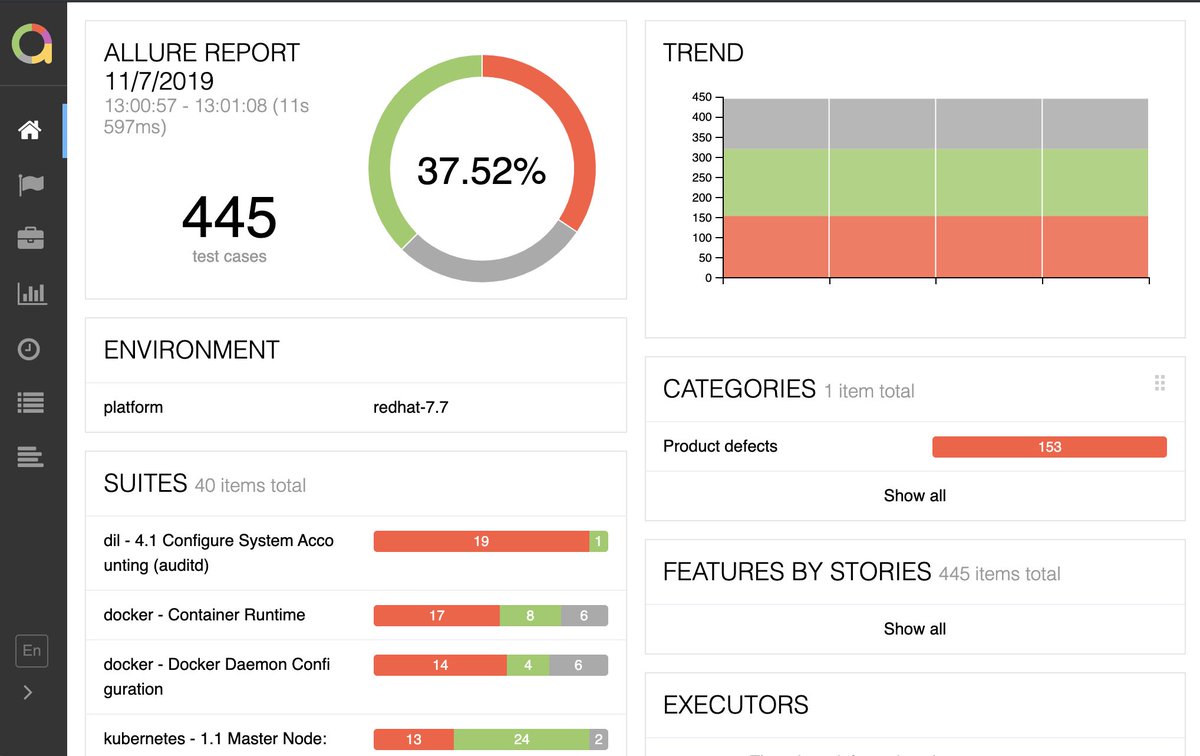Click Show all in Categories widget
The image size is (1200, 756).
pyautogui.click(x=915, y=495)
